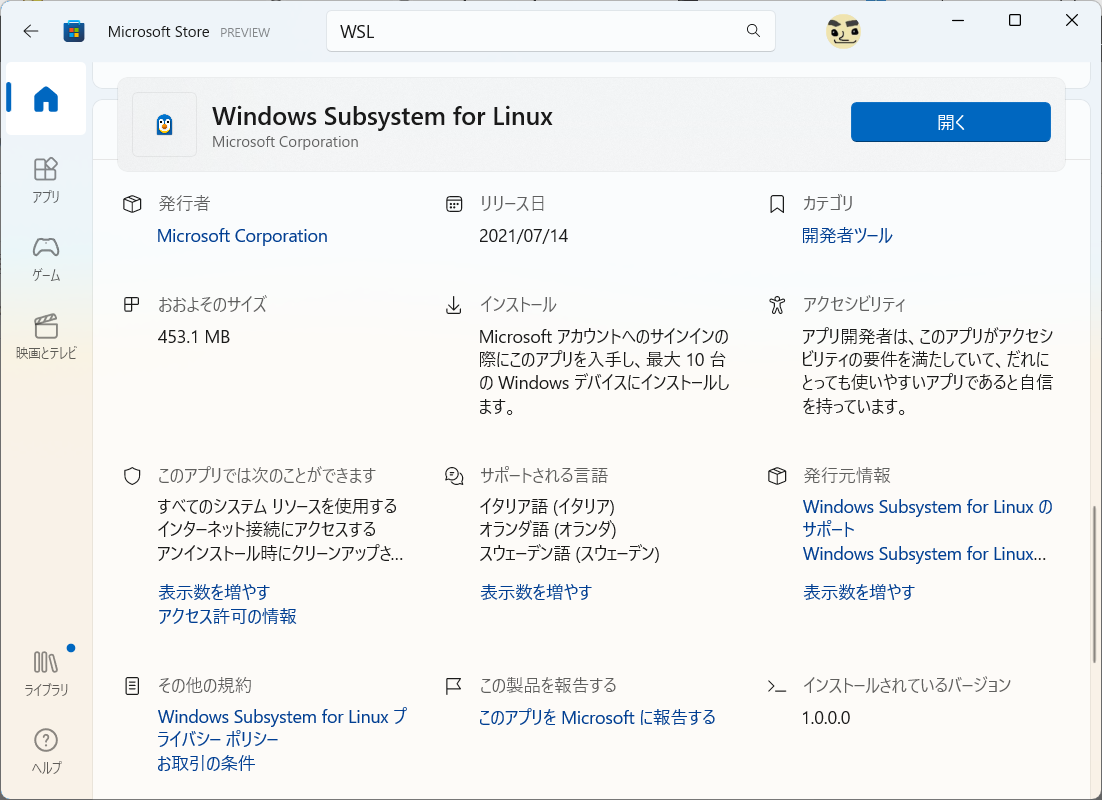
Task: Click the 発行者 box icon
Action: [x=132, y=204]
